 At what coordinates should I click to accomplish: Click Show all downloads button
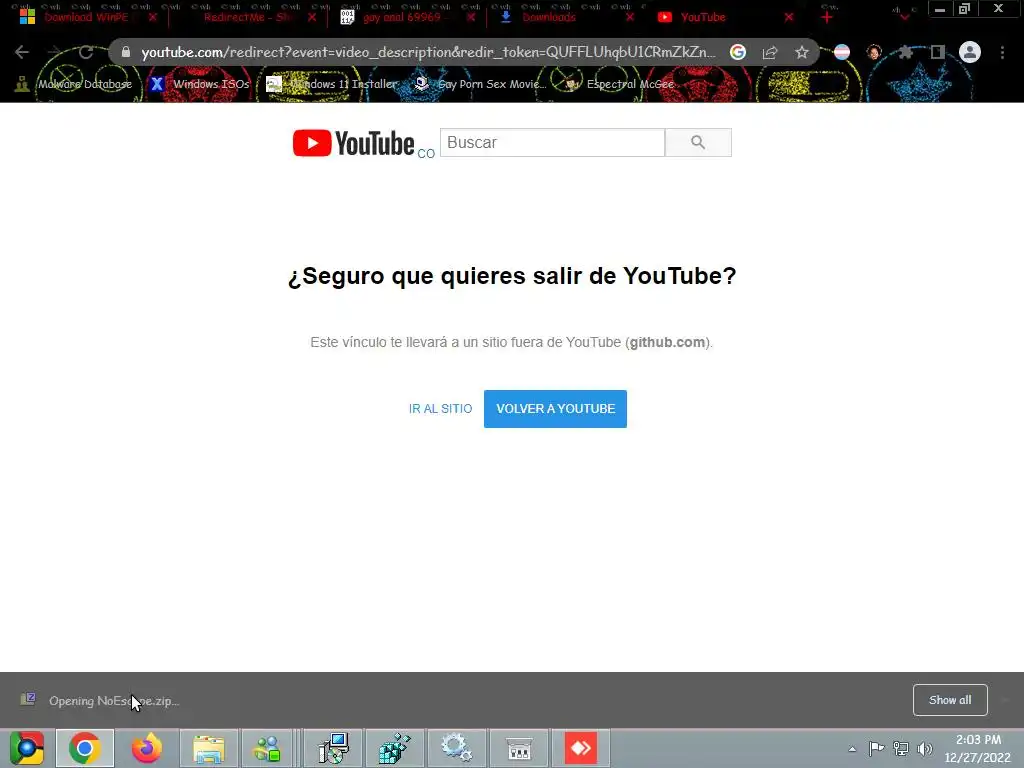point(950,700)
